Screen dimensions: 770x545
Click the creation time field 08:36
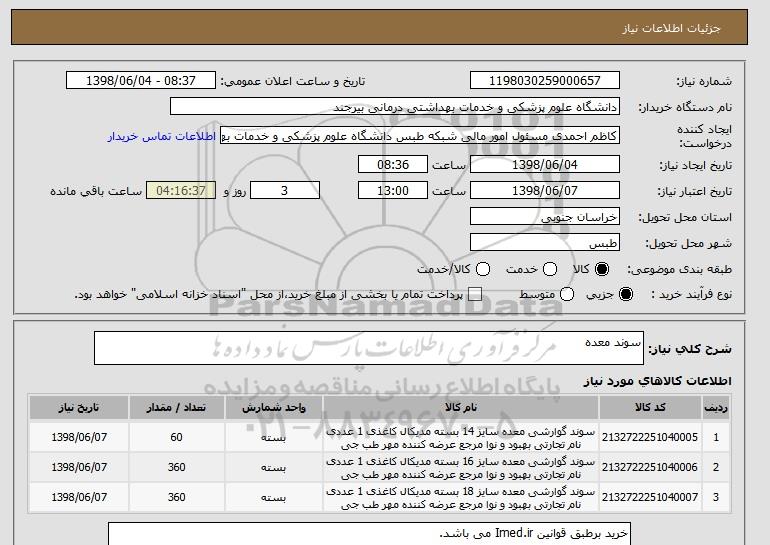393,164
